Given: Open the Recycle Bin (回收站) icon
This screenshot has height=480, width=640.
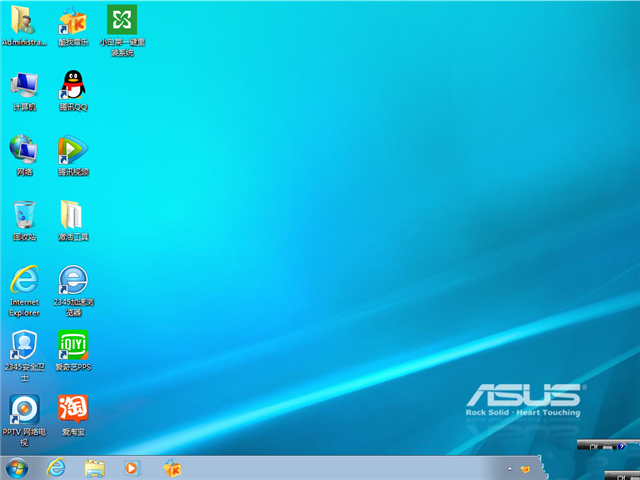Looking at the screenshot, I should (23, 215).
